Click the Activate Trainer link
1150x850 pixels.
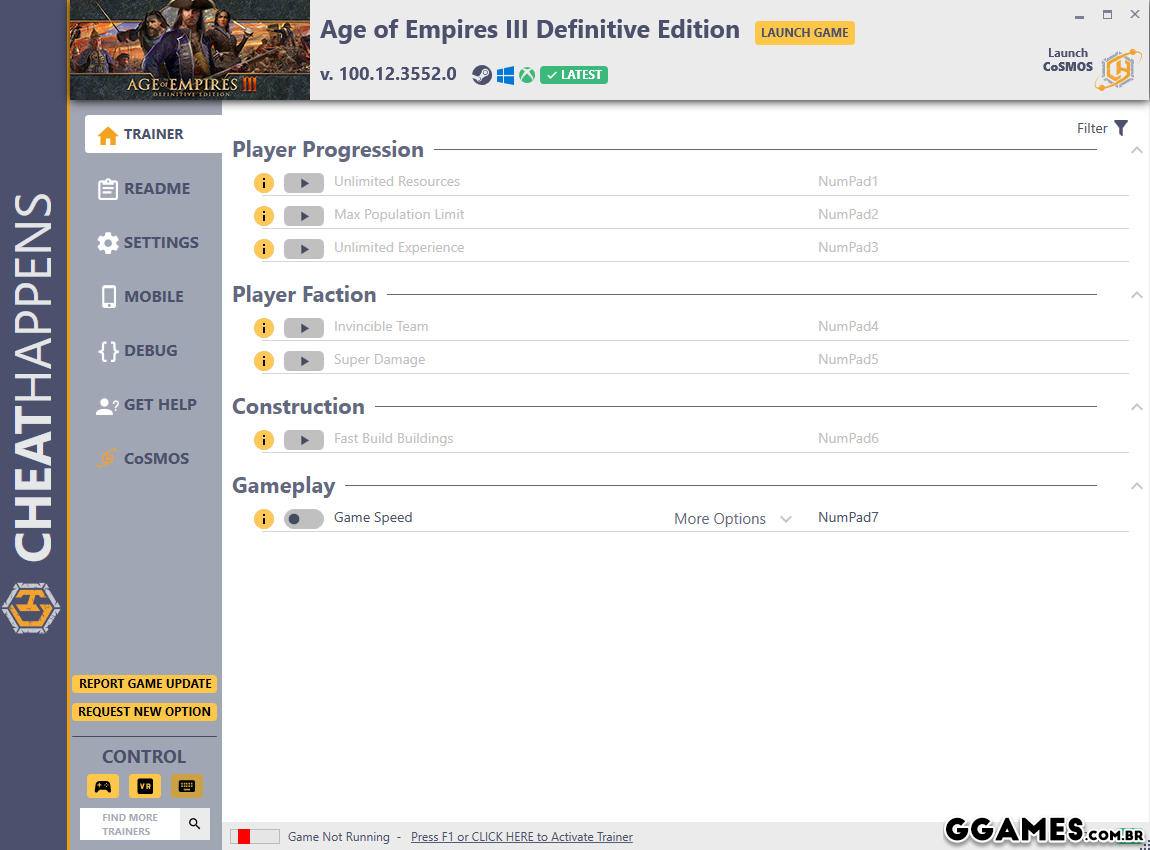[x=521, y=837]
